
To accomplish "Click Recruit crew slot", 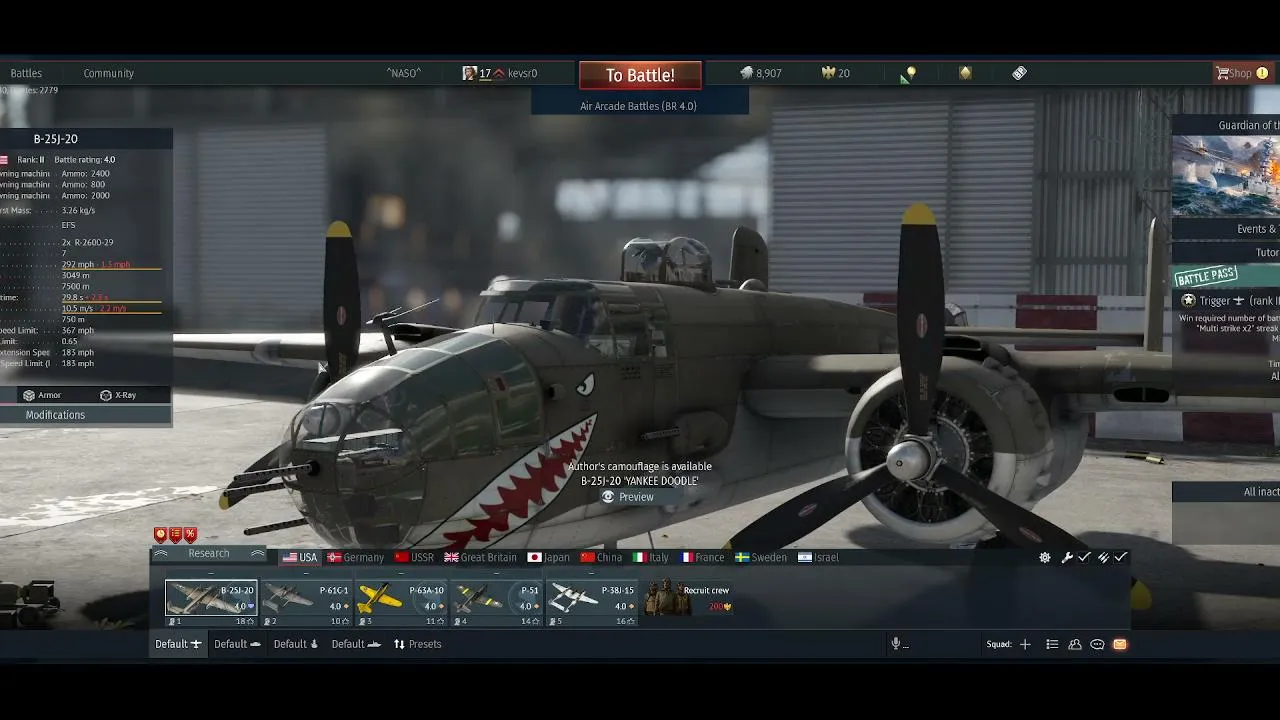I will (x=690, y=599).
